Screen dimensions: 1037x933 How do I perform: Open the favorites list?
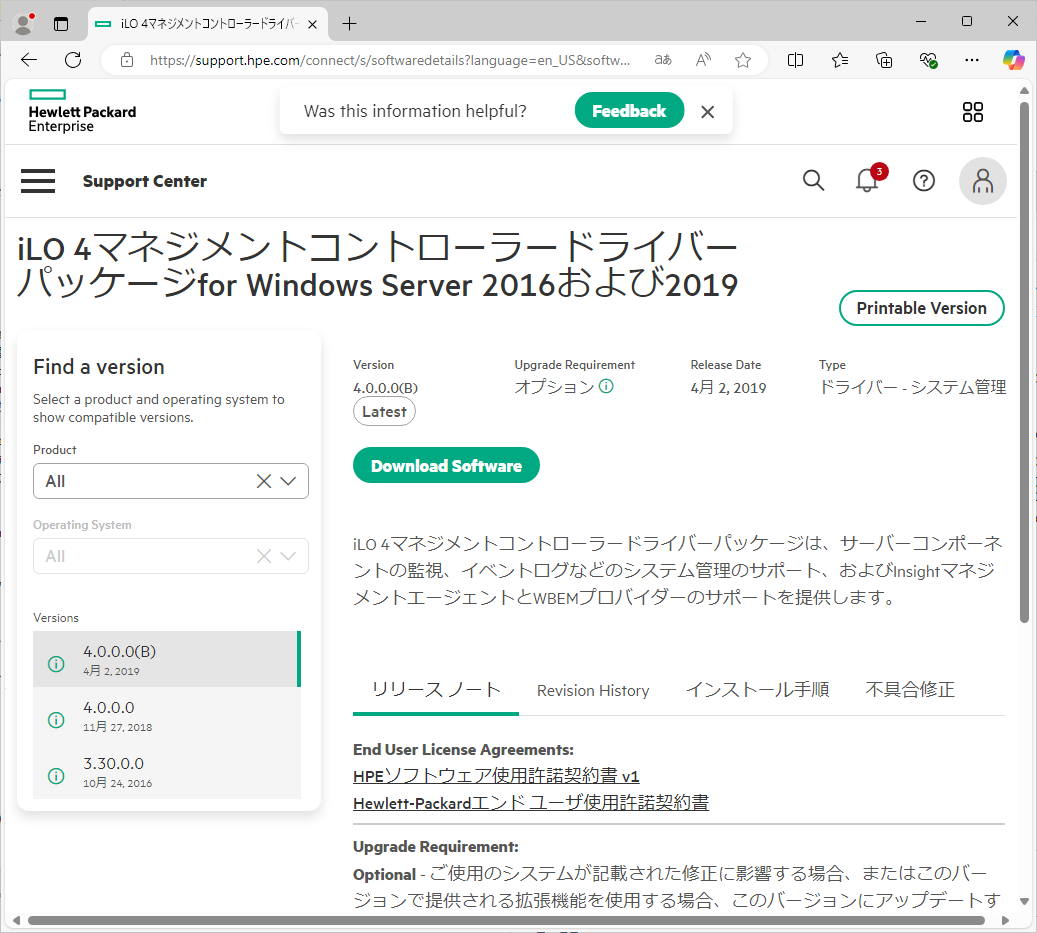click(840, 60)
